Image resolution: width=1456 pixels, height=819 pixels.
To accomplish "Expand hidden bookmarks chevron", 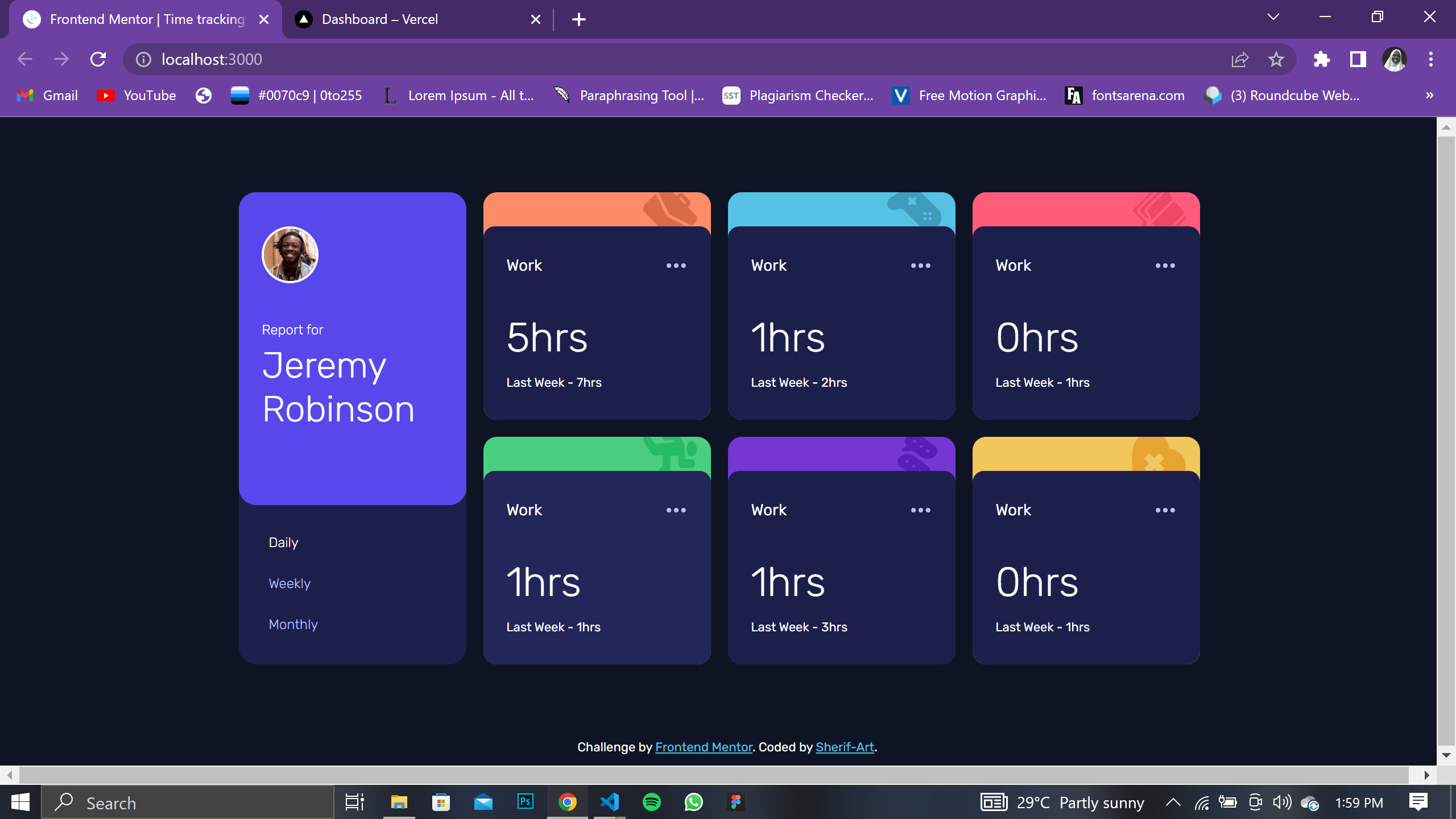I will tap(1429, 96).
